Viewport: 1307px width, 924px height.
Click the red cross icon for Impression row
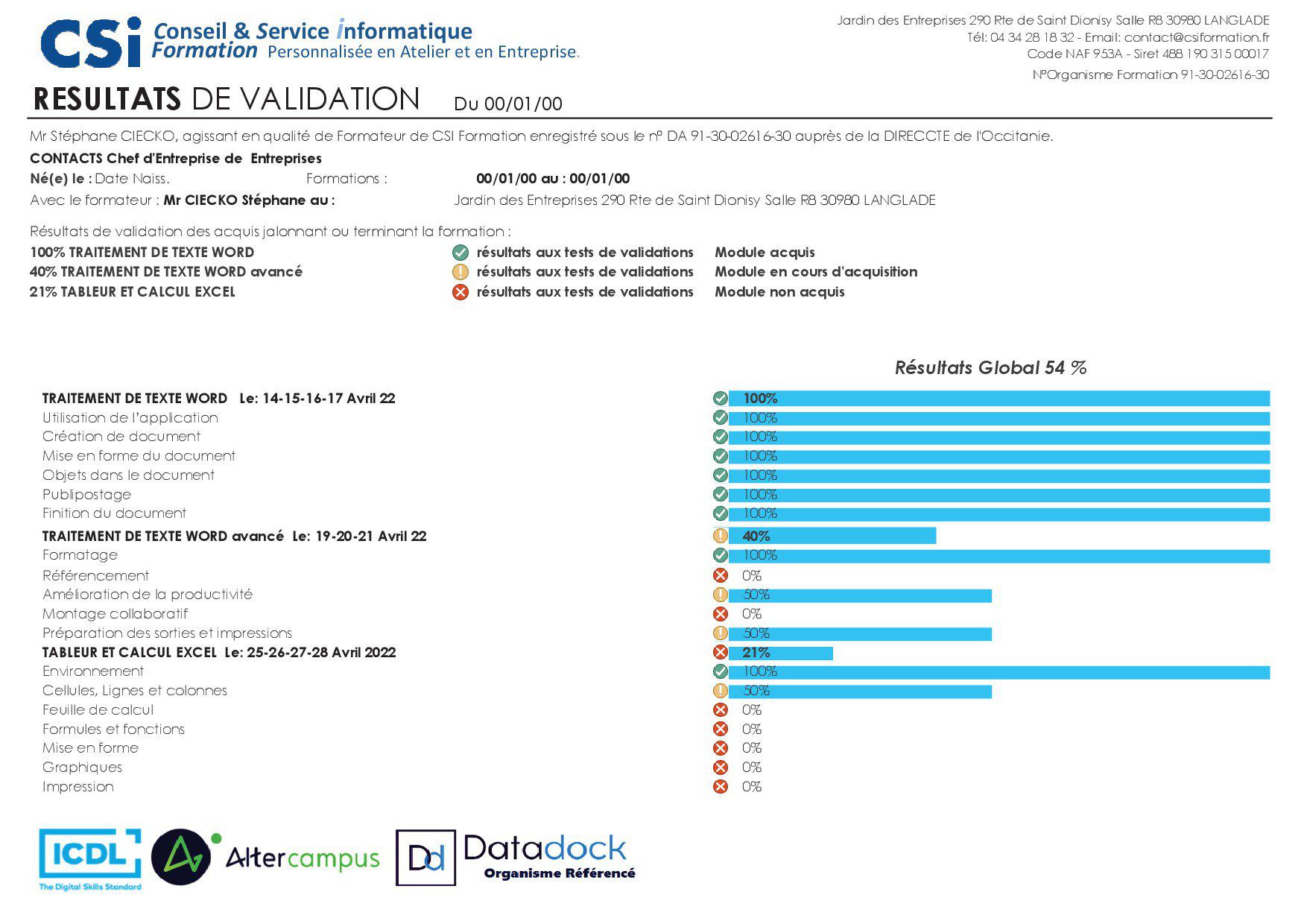(x=720, y=787)
